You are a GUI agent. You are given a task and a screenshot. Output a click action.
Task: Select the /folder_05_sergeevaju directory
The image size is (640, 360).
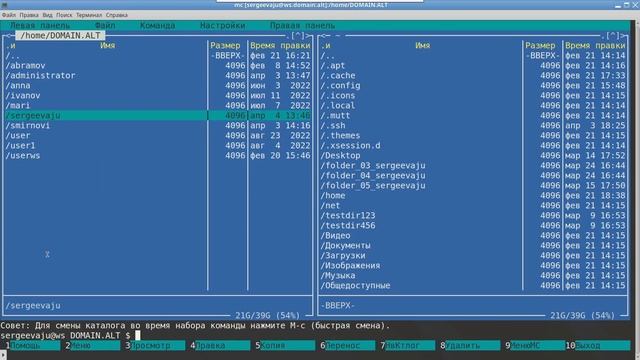(373, 185)
